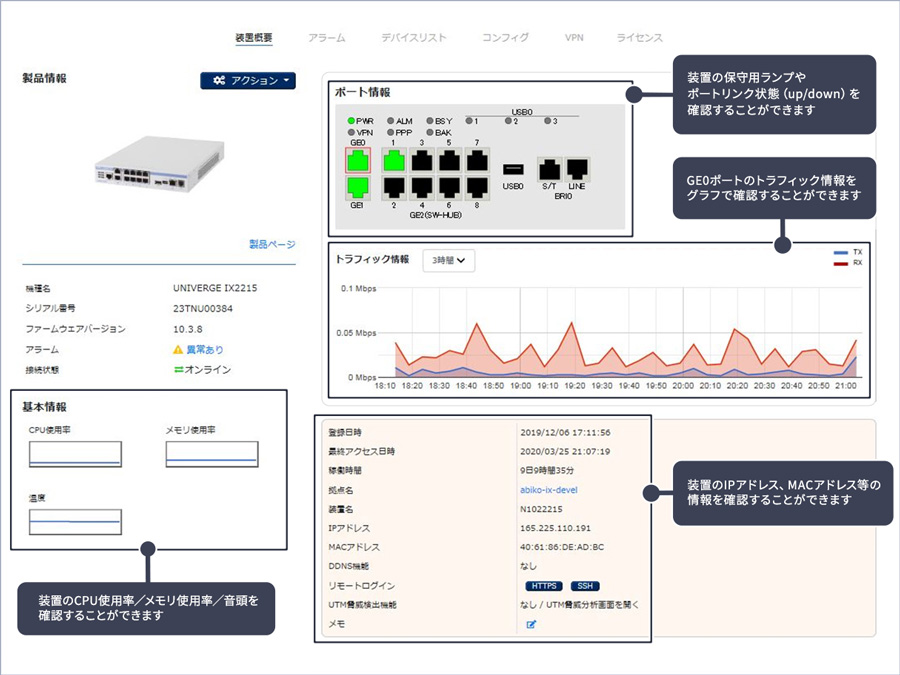Click the SSH remote login button

coord(585,586)
